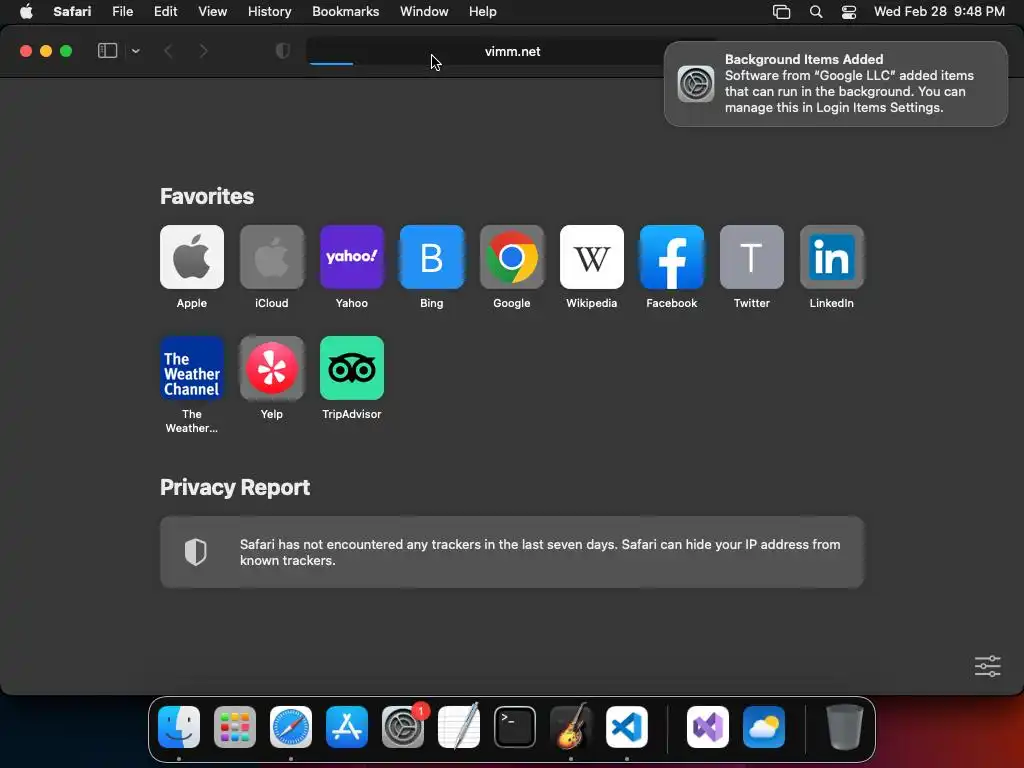Open Terminal from the Dock
The width and height of the screenshot is (1024, 768).
point(515,727)
